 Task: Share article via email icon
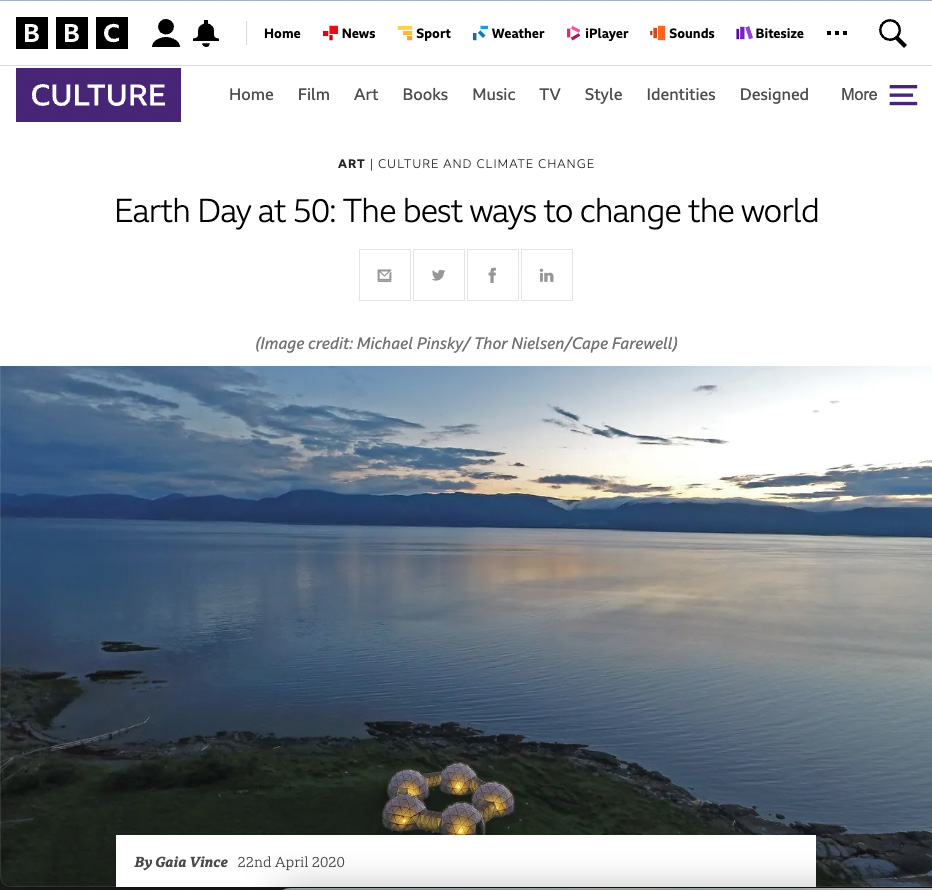pyautogui.click(x=385, y=275)
